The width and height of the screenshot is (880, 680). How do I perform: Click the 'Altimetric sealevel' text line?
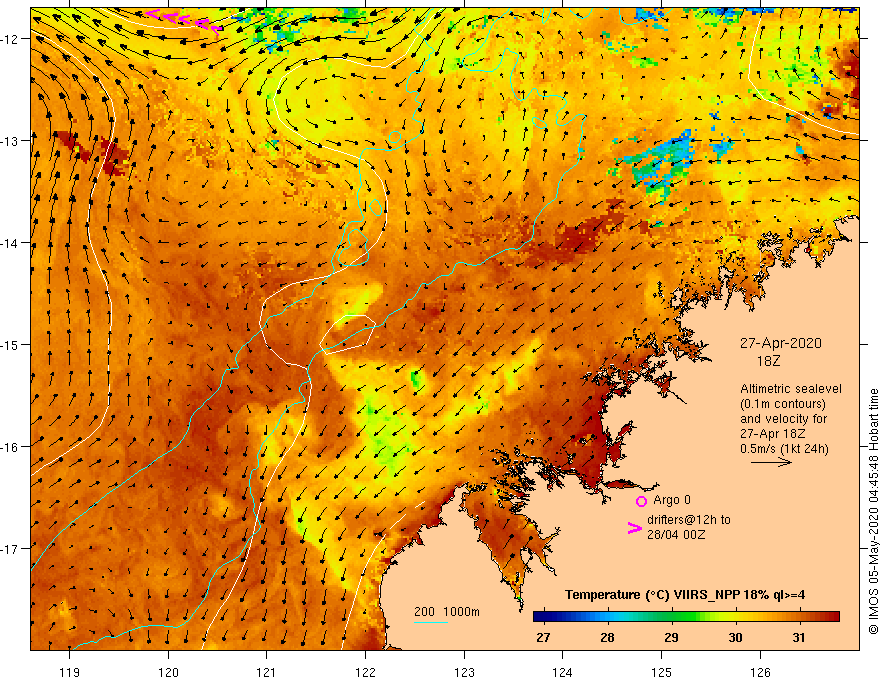pyautogui.click(x=791, y=389)
